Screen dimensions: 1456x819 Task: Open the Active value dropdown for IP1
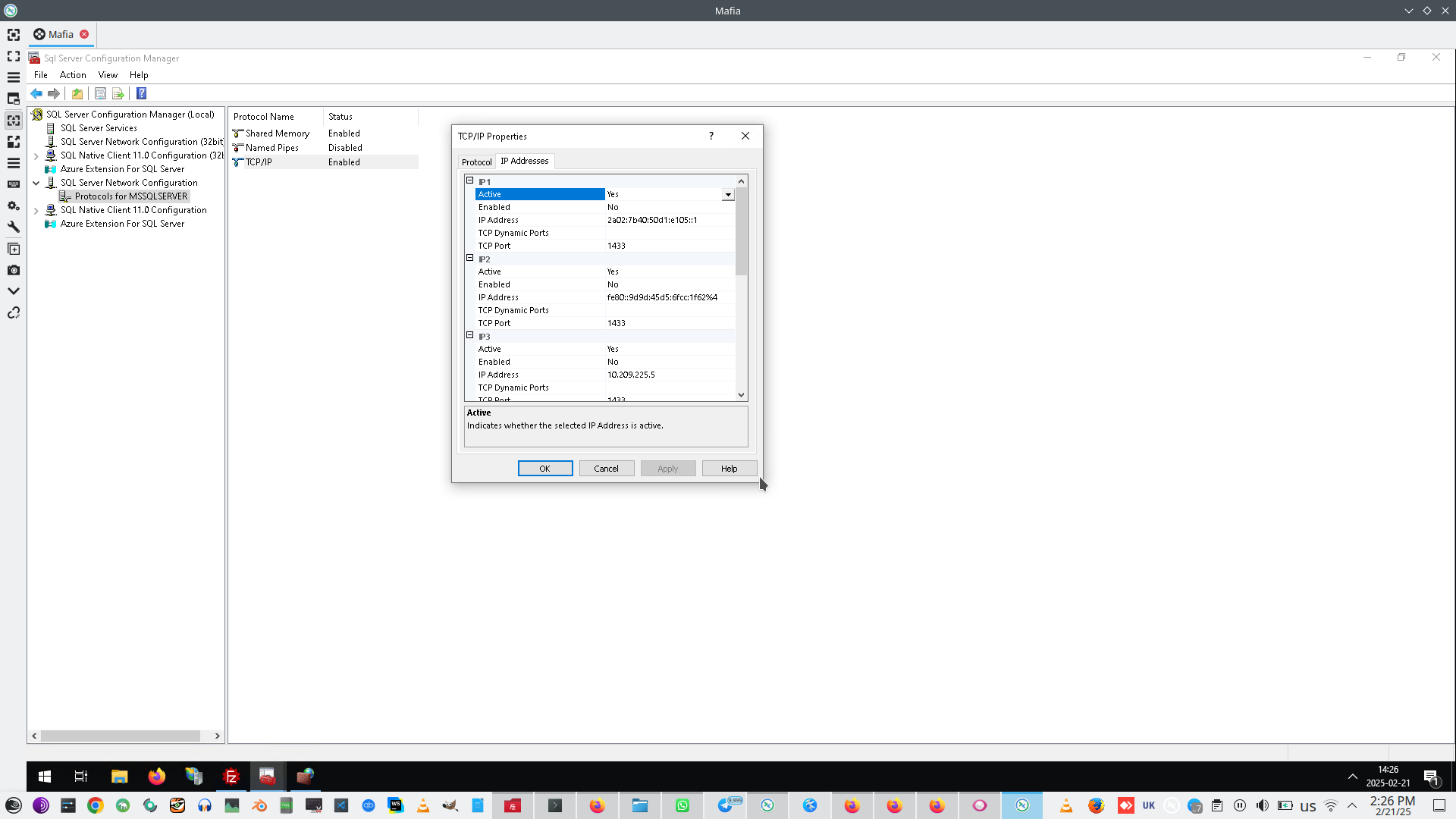pyautogui.click(x=728, y=195)
